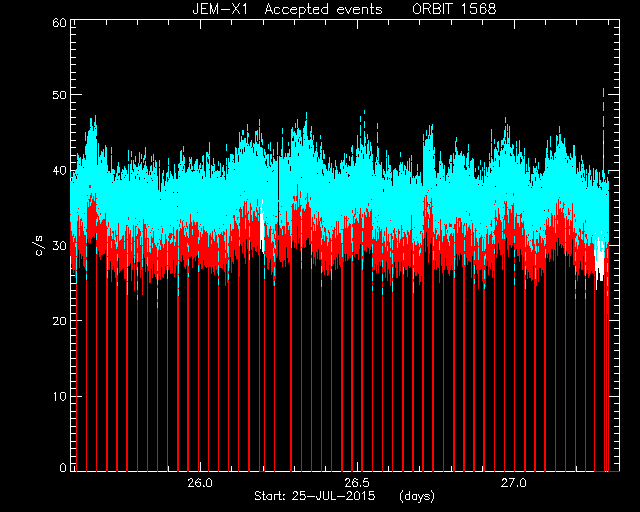Image resolution: width=640 pixels, height=512 pixels.
Task: Click the y-axis tick label 20
Action: (x=60, y=321)
